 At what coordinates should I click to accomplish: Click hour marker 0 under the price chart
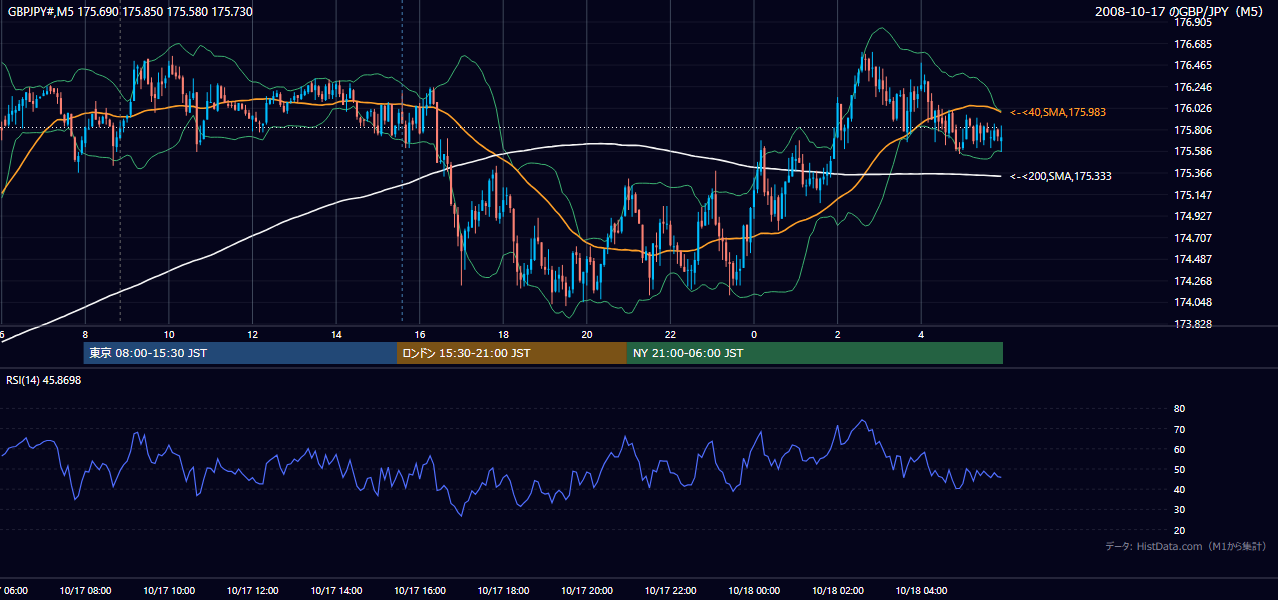coord(754,334)
